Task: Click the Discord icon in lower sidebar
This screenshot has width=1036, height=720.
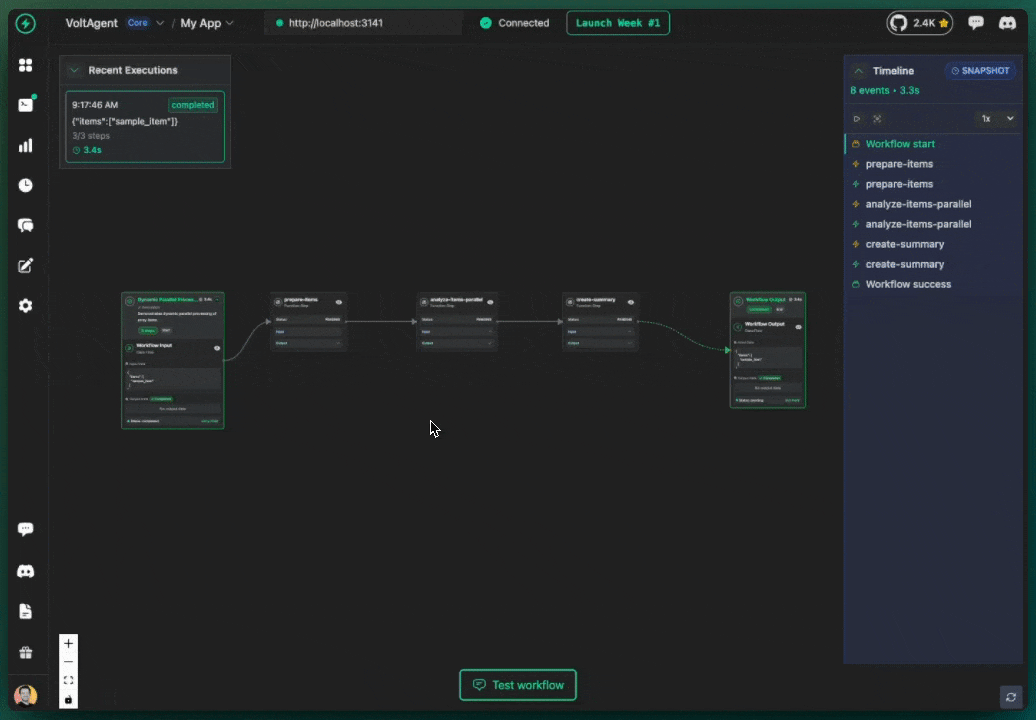Action: 25,571
